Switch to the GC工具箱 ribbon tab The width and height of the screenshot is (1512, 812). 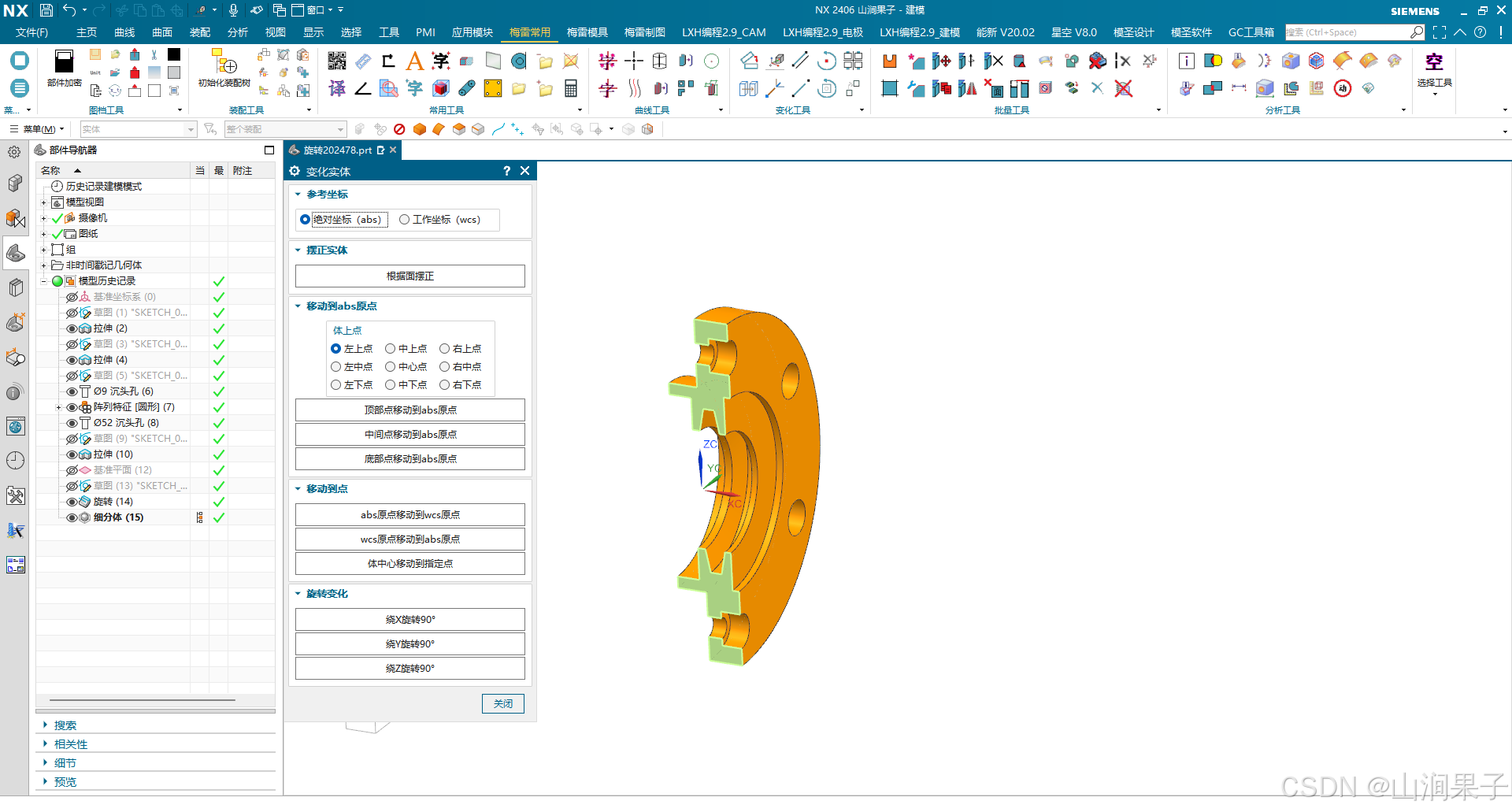[1251, 32]
